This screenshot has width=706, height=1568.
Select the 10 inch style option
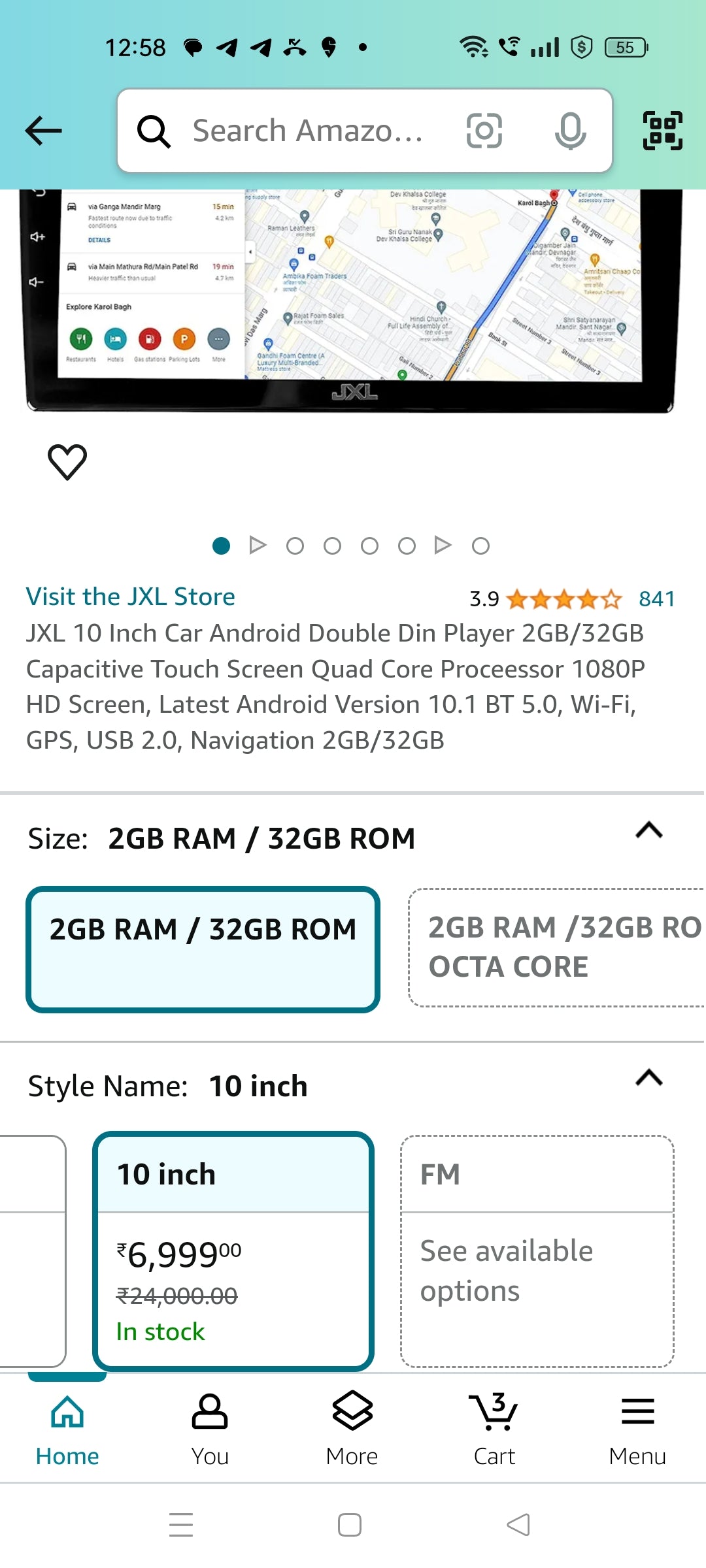233,1250
